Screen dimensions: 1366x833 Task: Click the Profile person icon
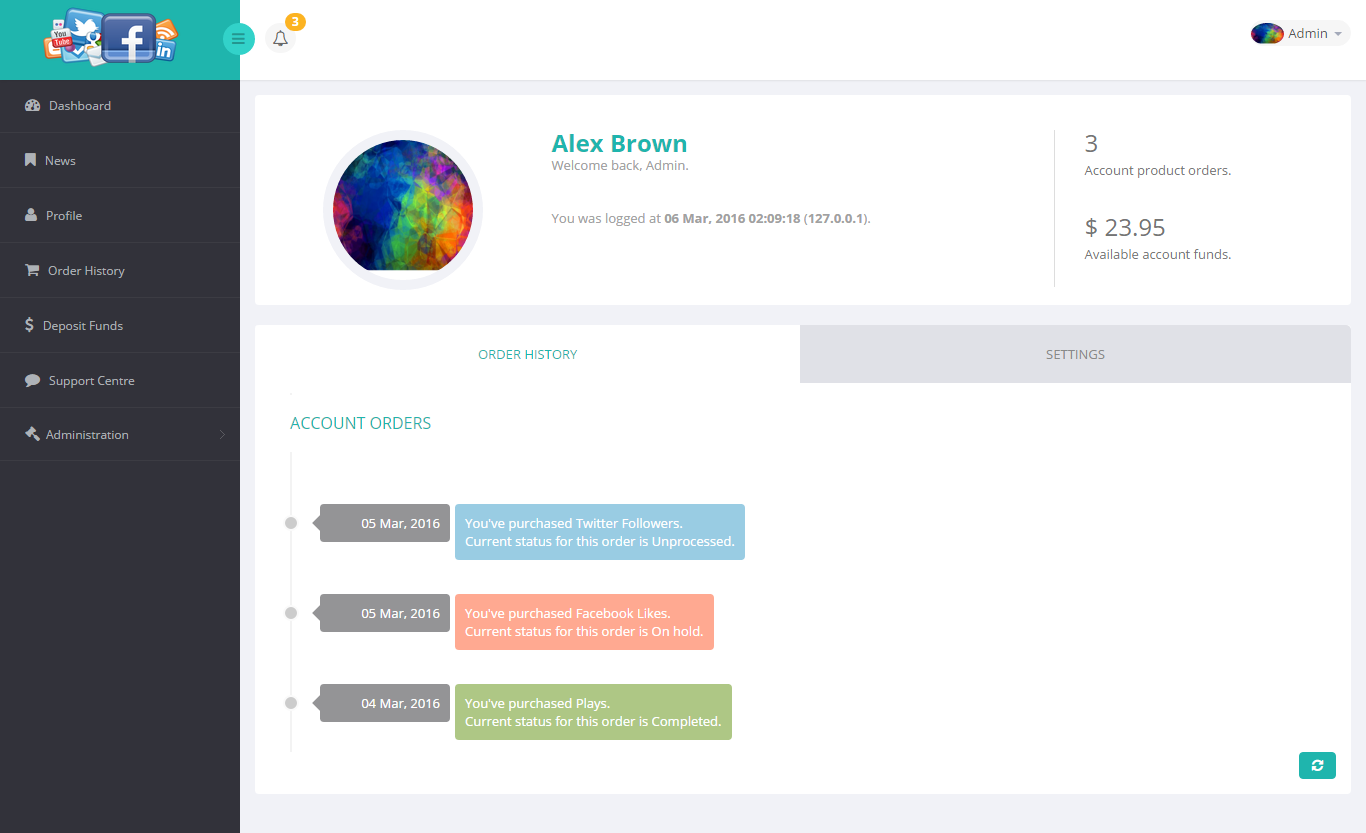tap(31, 215)
